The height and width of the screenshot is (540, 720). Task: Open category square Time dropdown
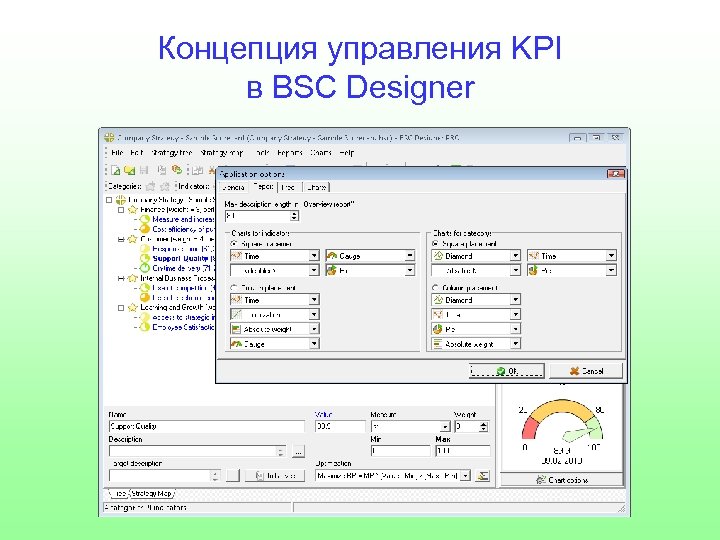tap(611, 256)
